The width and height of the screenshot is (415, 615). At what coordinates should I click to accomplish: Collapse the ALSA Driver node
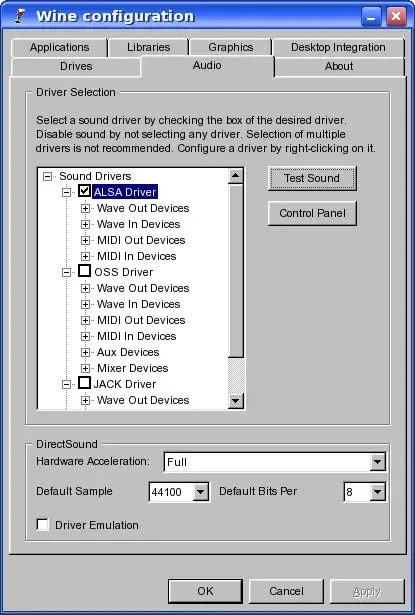pos(67,192)
